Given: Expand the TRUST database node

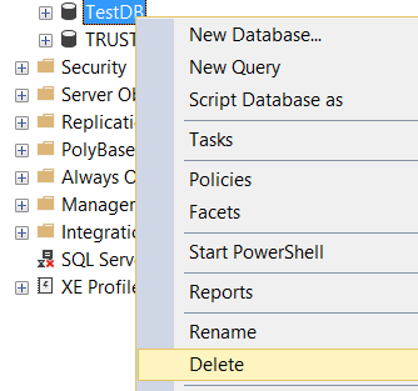Looking at the screenshot, I should [x=46, y=41].
